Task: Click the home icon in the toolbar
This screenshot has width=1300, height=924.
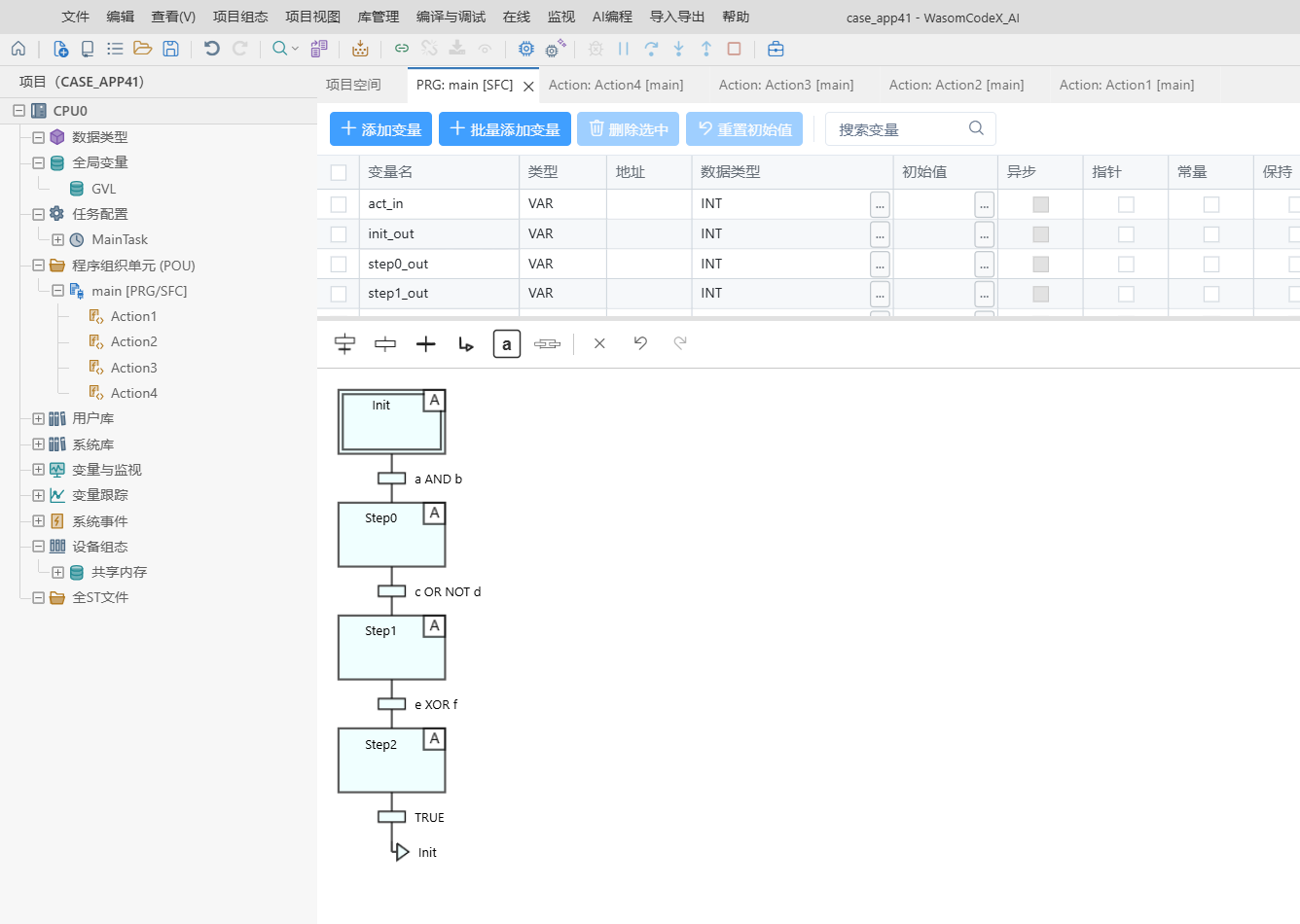Action: [x=18, y=49]
